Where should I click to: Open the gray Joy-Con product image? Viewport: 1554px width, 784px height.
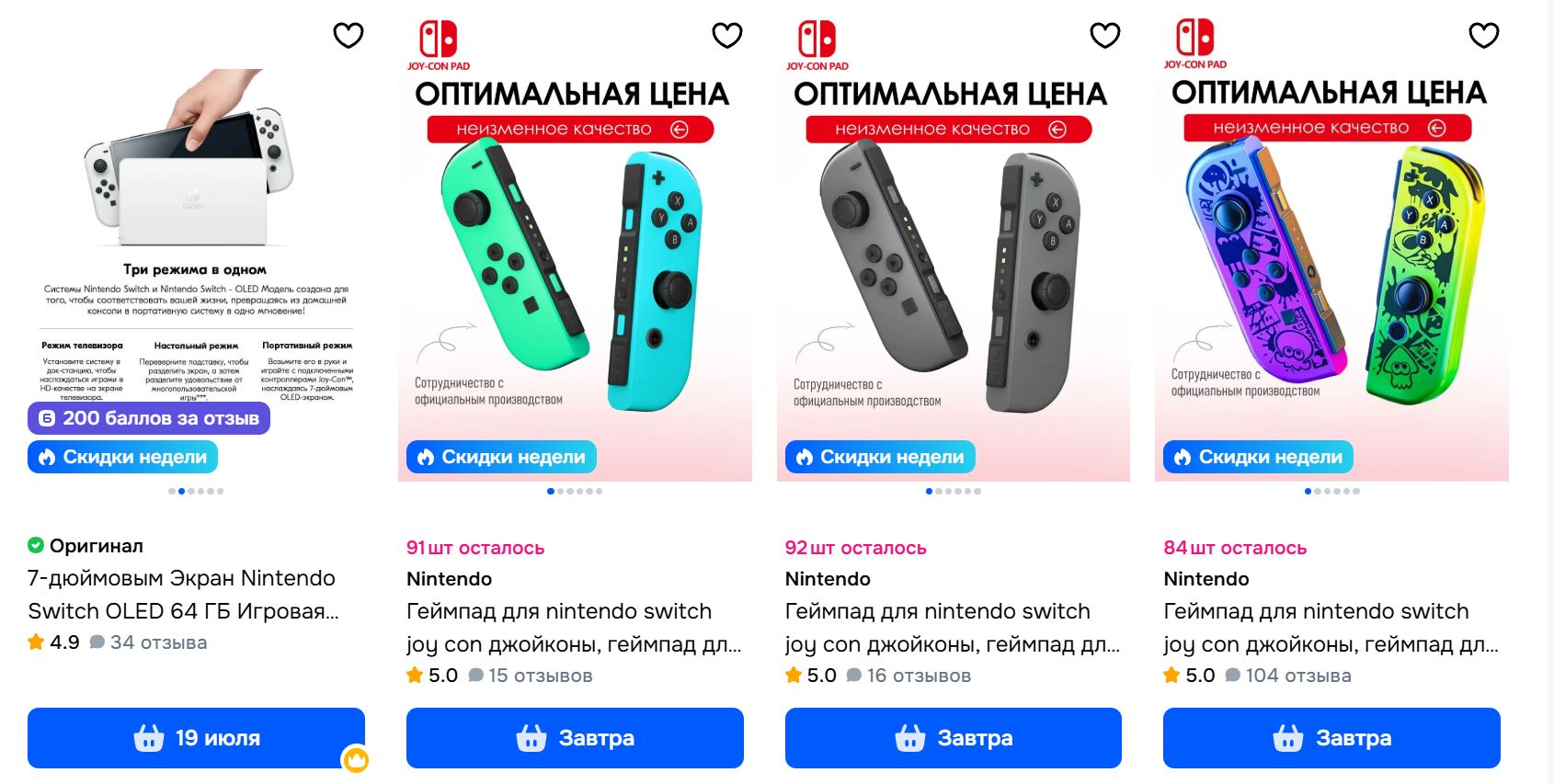pyautogui.click(x=954, y=246)
